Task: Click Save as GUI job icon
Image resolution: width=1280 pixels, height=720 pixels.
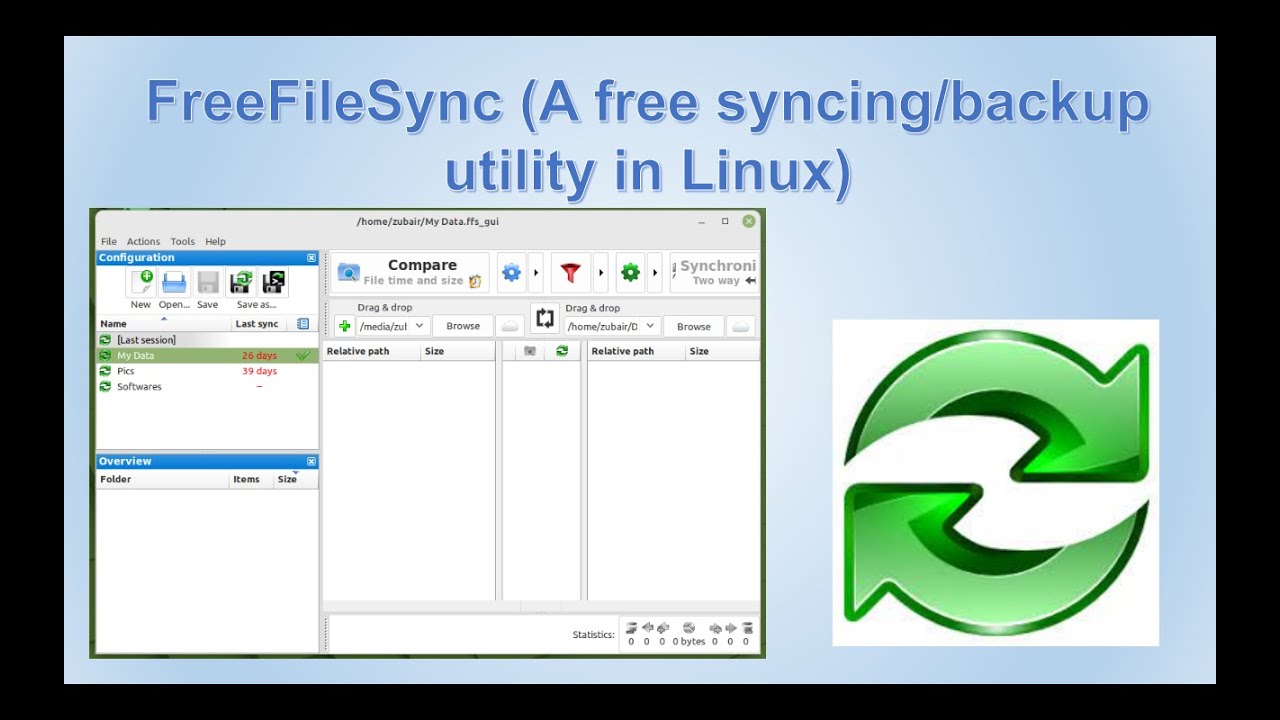Action: click(241, 282)
